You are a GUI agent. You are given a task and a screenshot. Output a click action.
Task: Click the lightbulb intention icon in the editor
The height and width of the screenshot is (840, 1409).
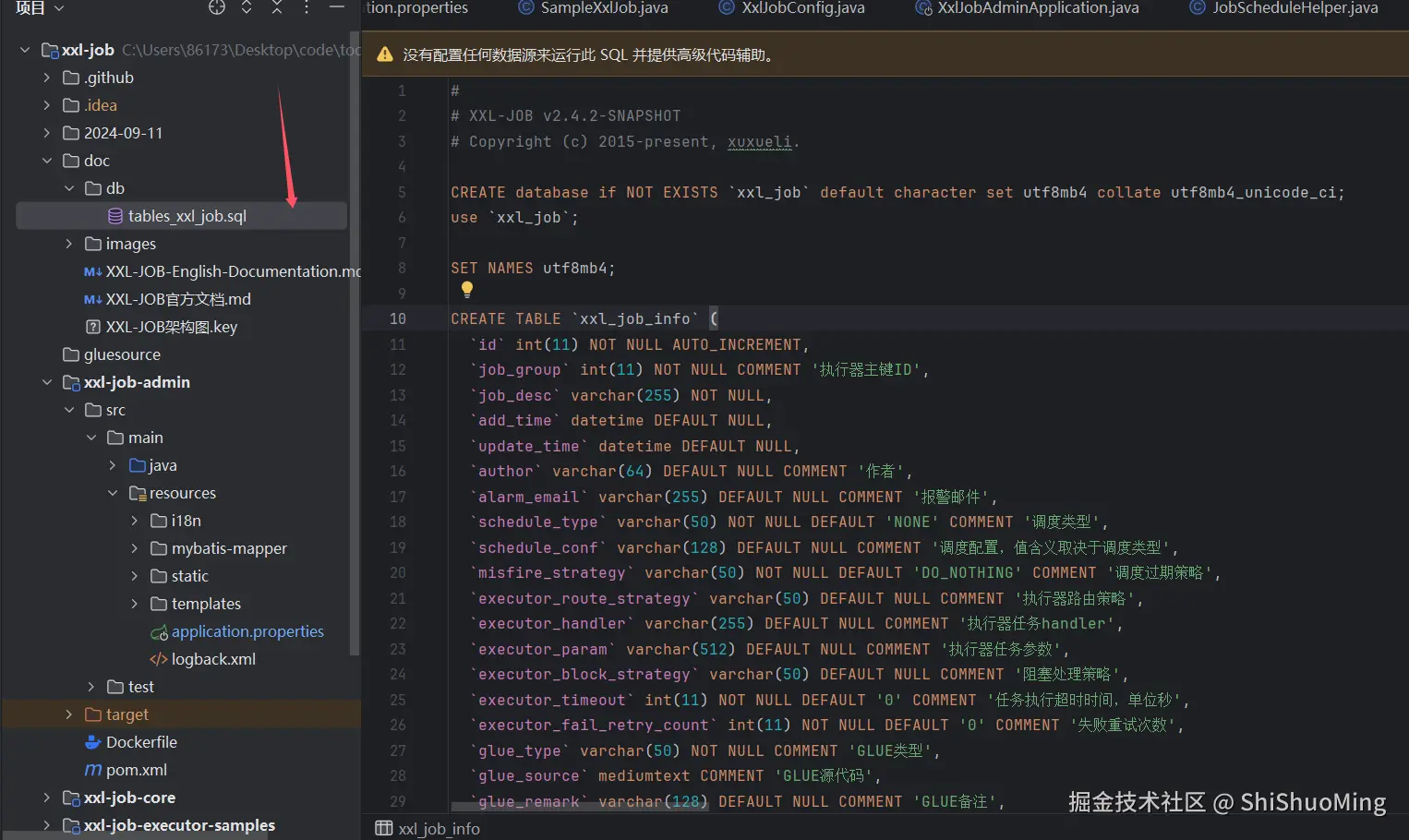pos(467,289)
